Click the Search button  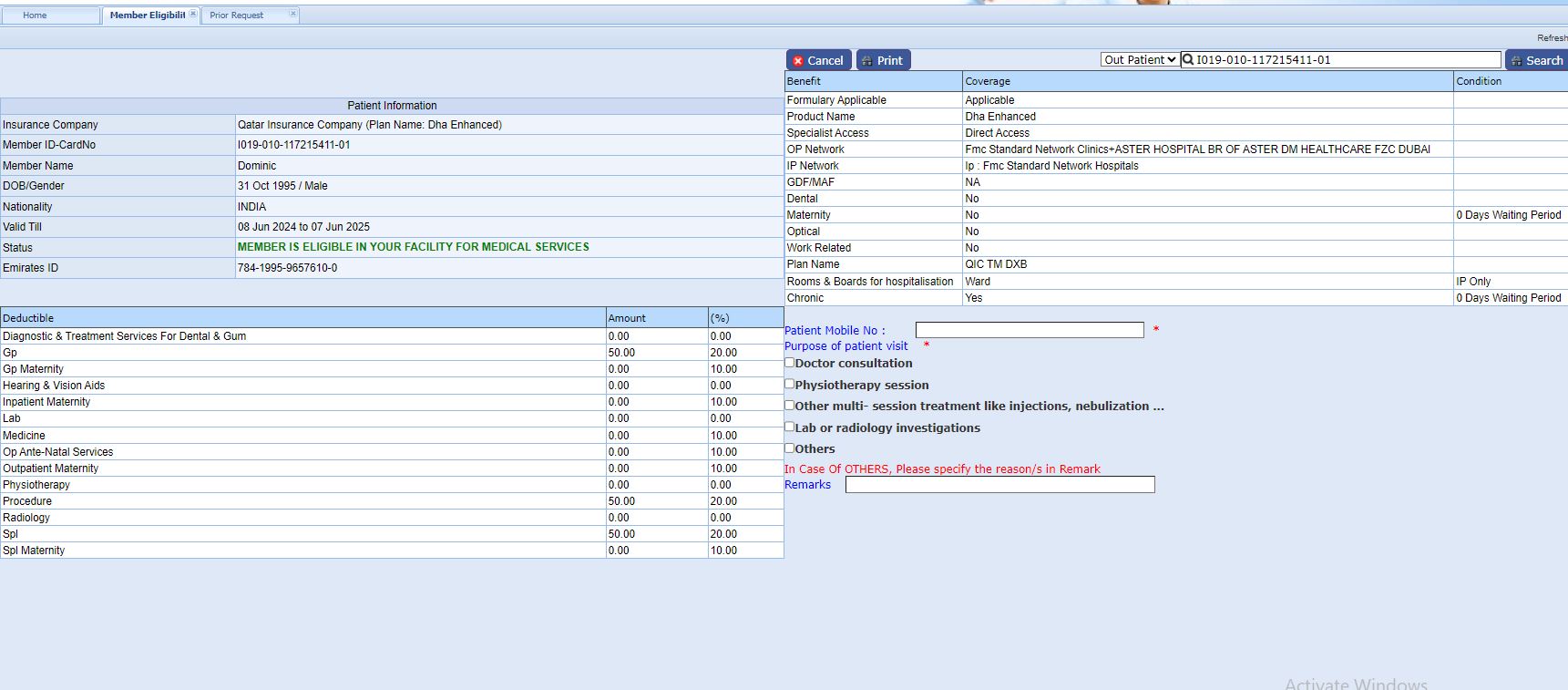[1536, 60]
